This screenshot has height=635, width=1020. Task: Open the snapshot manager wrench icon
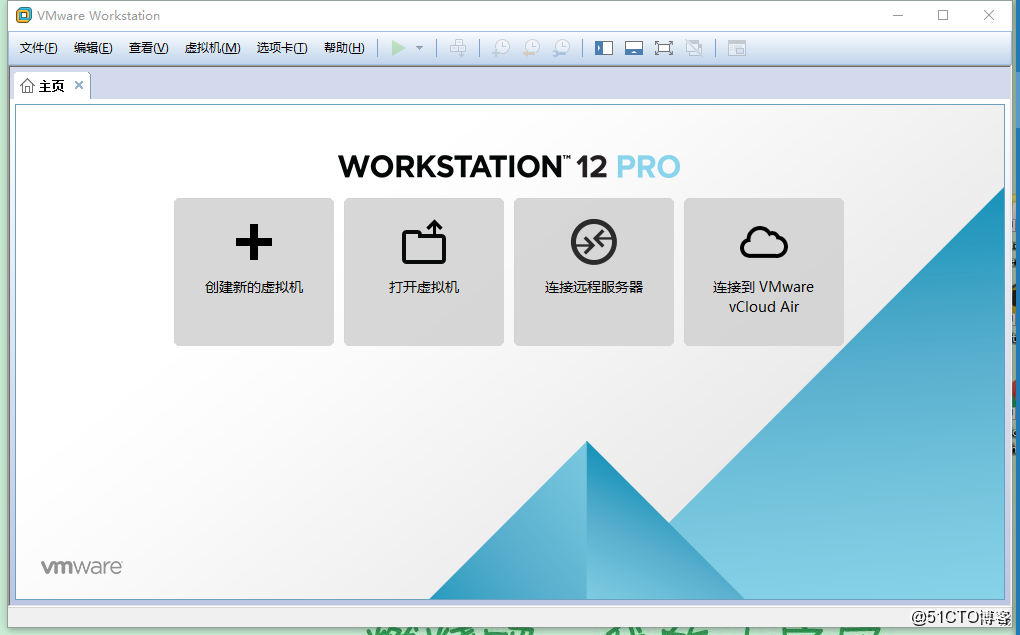click(x=561, y=47)
